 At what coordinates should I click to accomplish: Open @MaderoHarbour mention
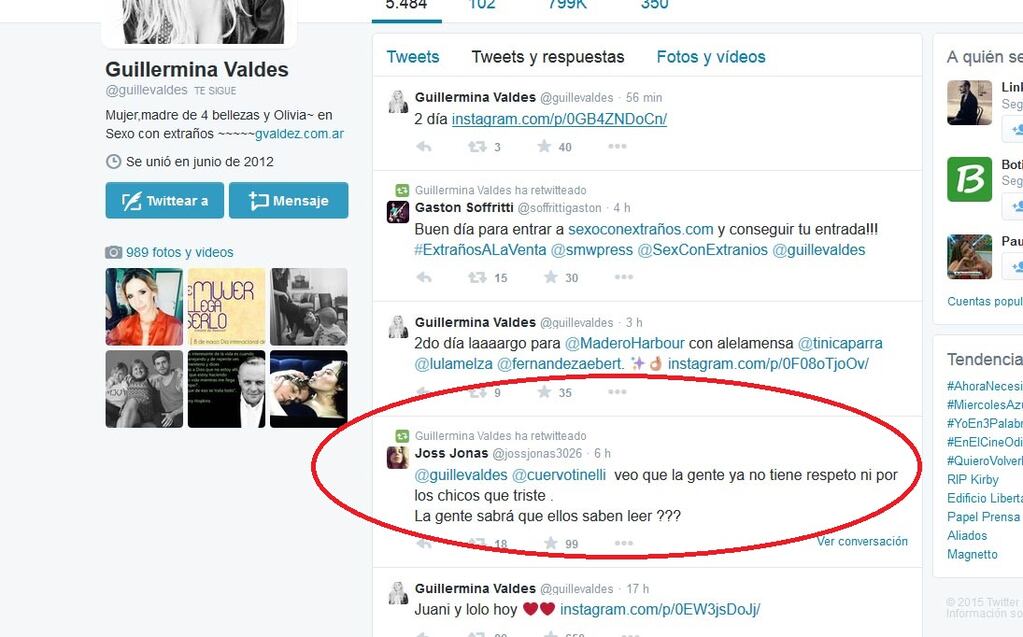(x=625, y=343)
